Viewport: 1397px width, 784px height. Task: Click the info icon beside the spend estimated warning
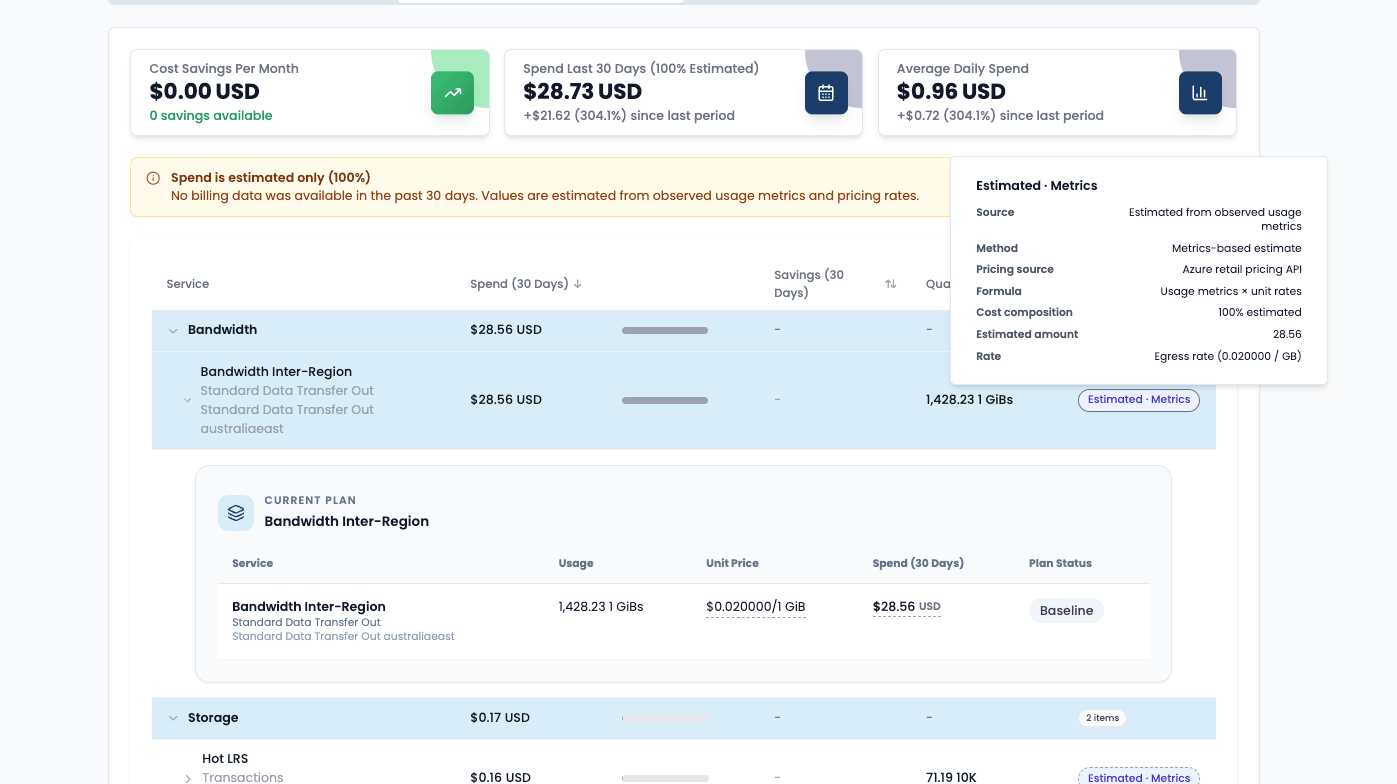coord(152,178)
